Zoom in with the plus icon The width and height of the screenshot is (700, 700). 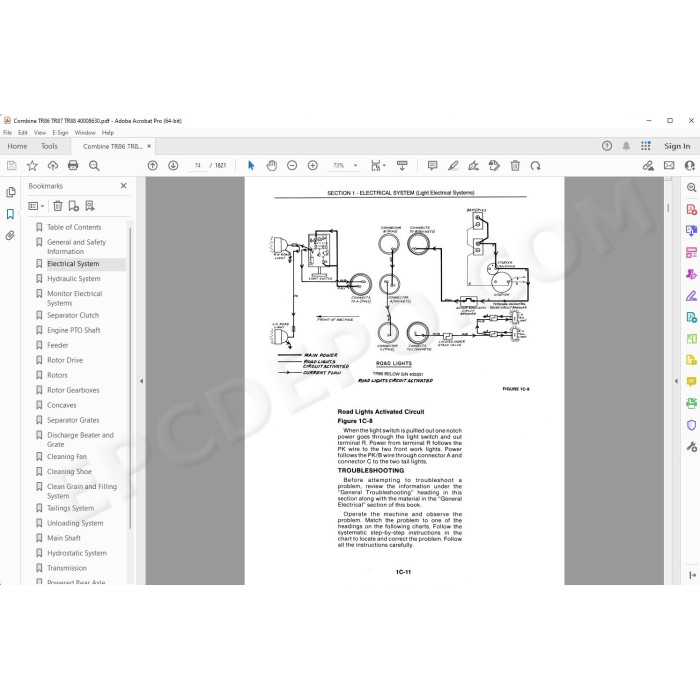312,166
